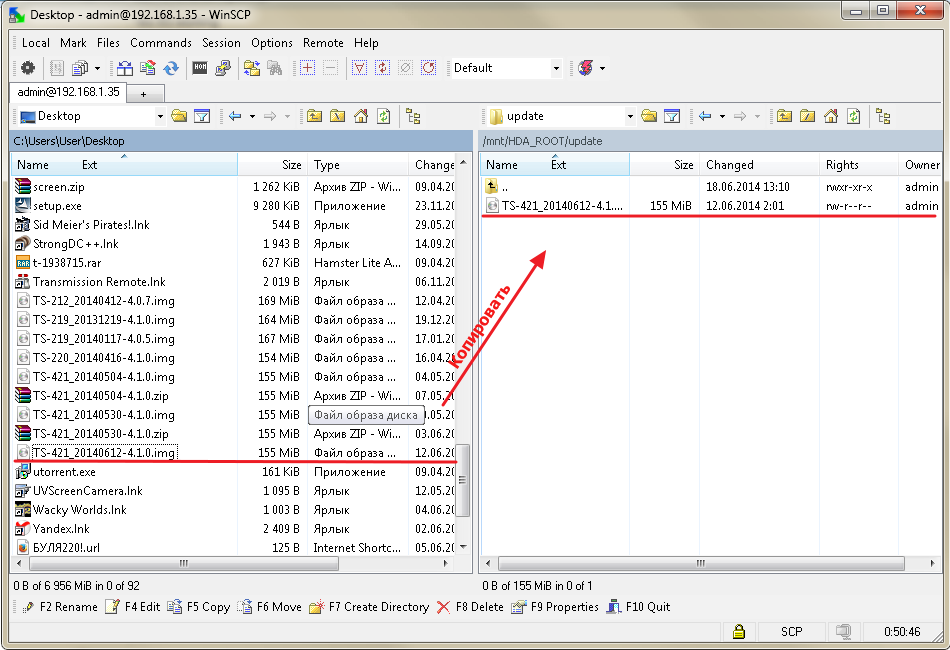
Task: Click local panel vertical scrollbar thumb
Action: (x=462, y=480)
